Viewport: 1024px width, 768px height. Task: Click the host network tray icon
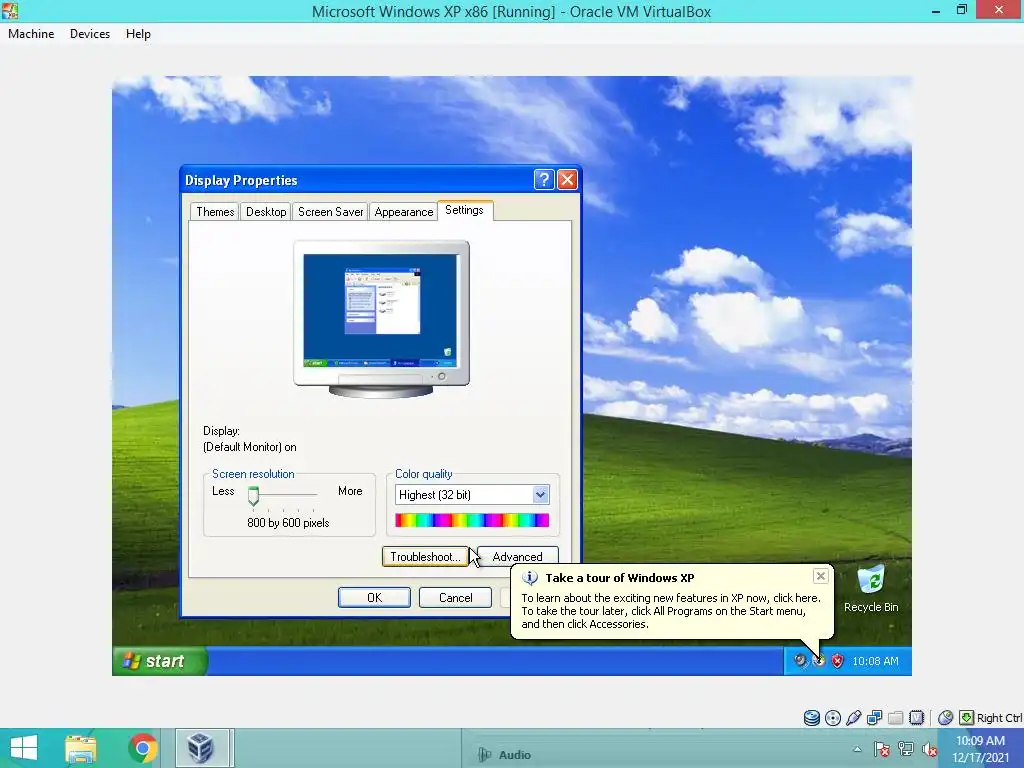[x=906, y=749]
